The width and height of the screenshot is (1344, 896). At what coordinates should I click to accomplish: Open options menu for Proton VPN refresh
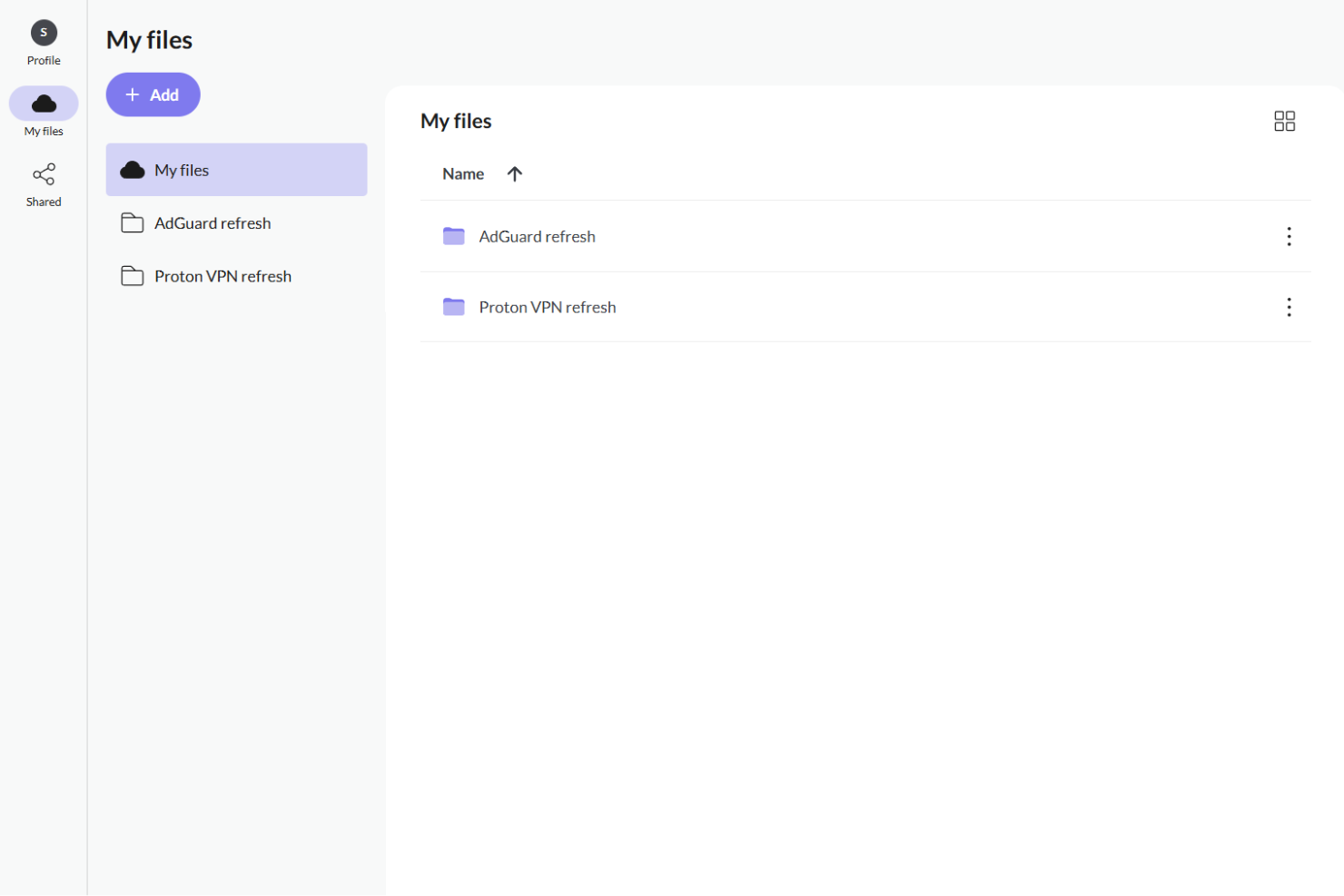(1289, 307)
